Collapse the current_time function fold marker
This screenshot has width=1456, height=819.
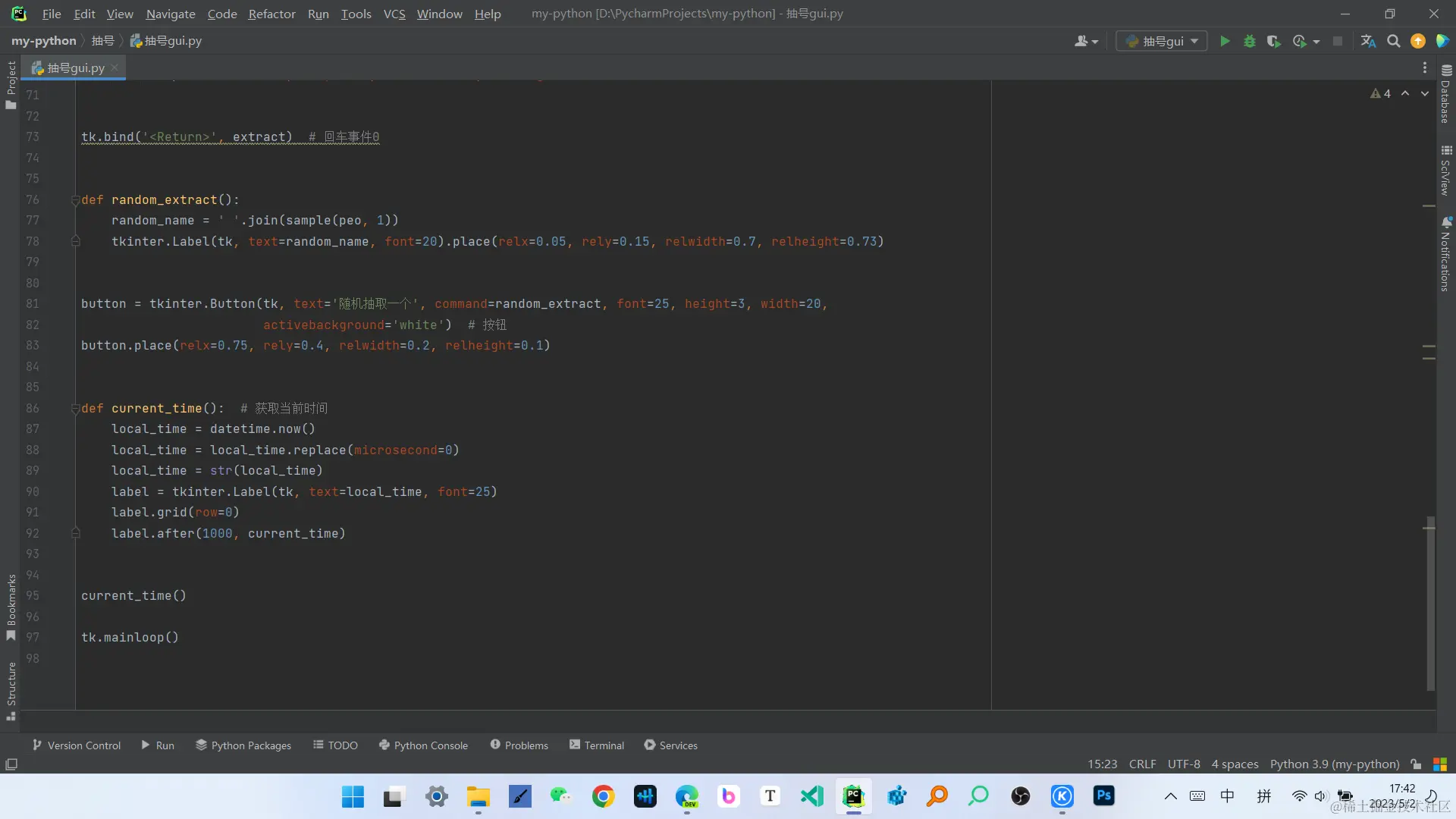75,409
